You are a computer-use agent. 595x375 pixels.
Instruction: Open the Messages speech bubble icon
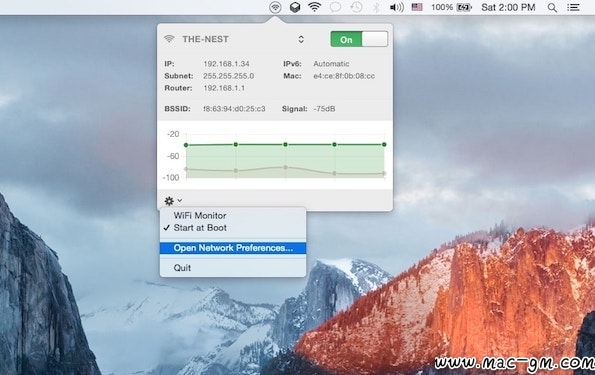pos(335,7)
